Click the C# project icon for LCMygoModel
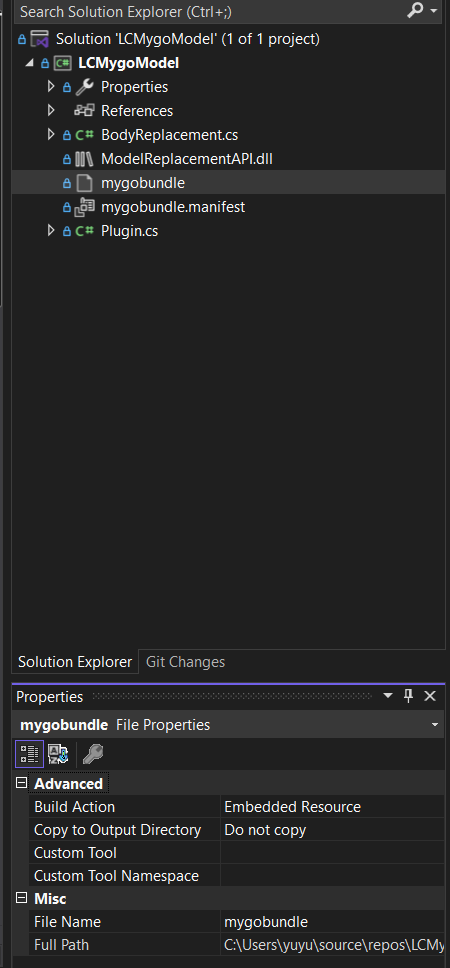Image resolution: width=450 pixels, height=968 pixels. (x=64, y=64)
